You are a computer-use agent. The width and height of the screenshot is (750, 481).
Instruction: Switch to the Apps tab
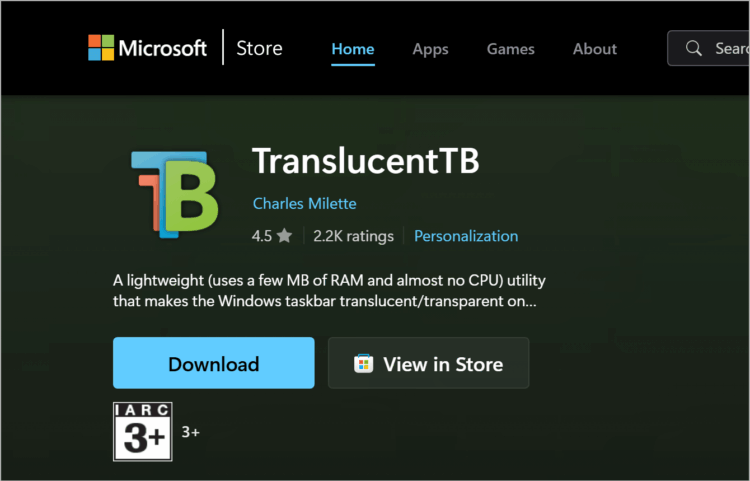(430, 49)
